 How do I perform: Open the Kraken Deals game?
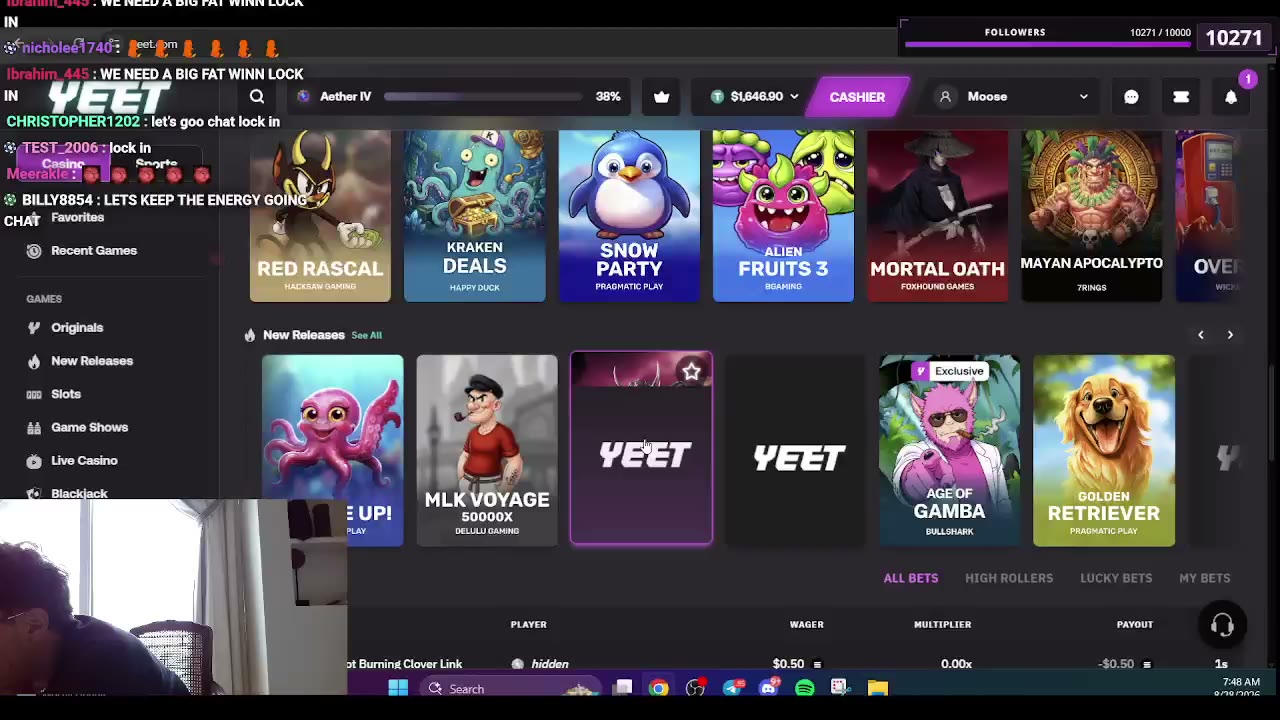coord(474,215)
